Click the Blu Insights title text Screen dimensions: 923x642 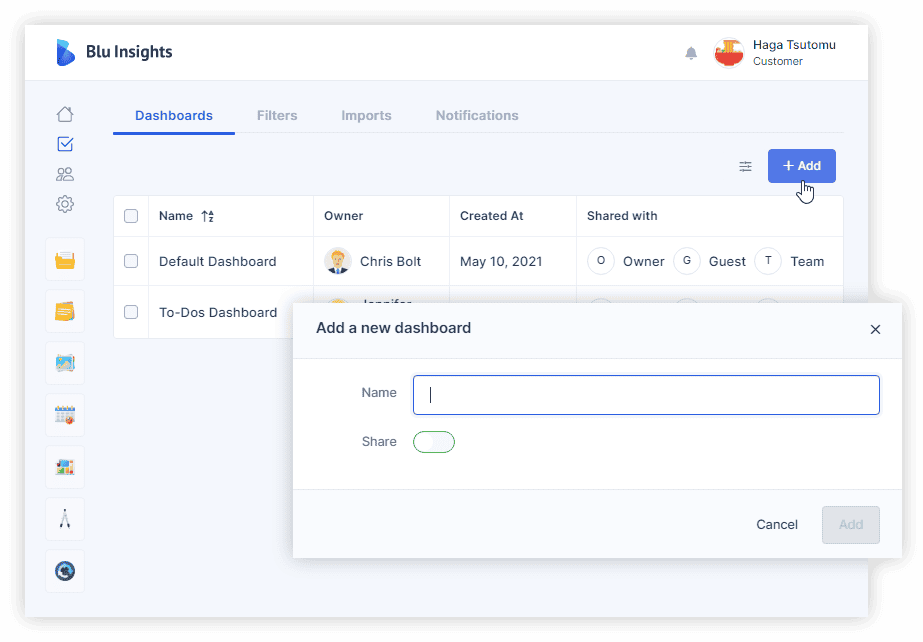[x=129, y=52]
